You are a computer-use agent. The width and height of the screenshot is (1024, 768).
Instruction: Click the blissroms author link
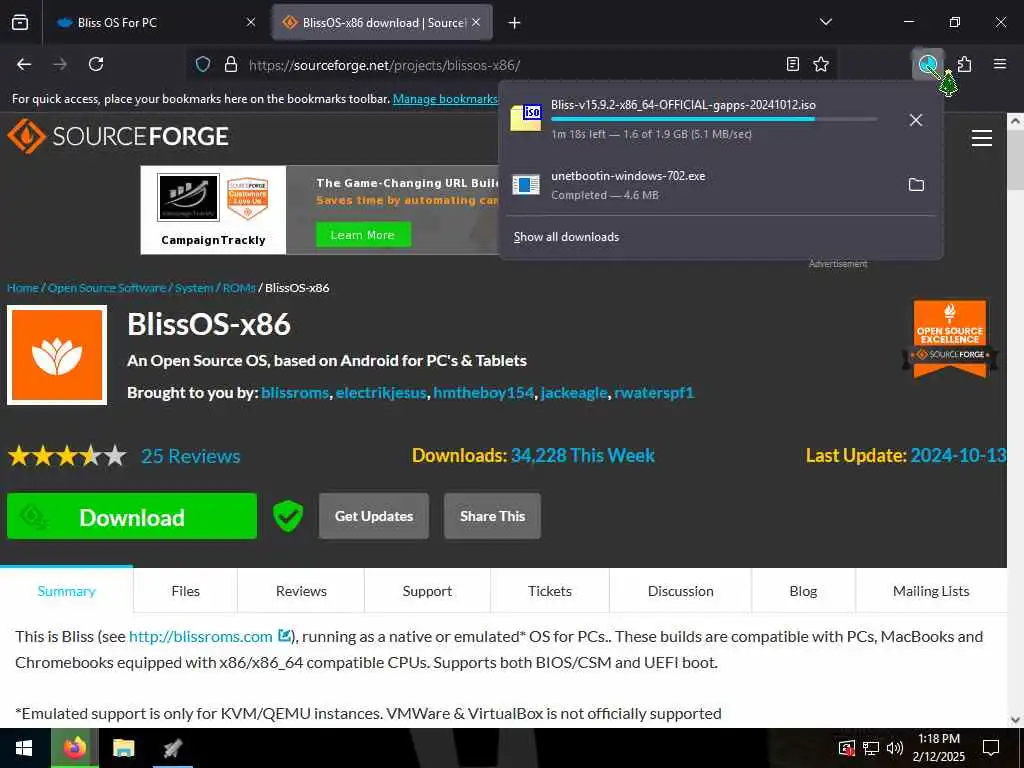coord(295,392)
